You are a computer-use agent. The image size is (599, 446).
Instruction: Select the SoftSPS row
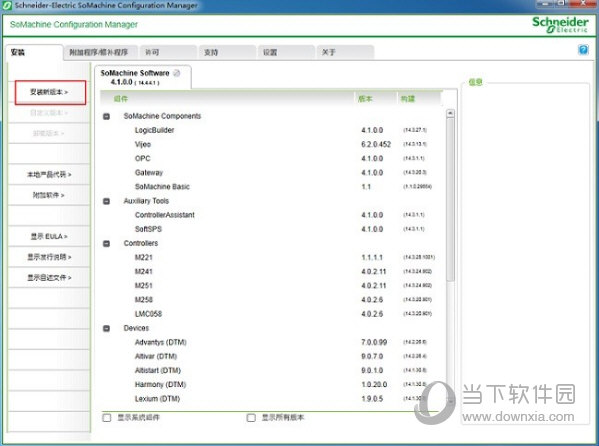tap(271, 229)
